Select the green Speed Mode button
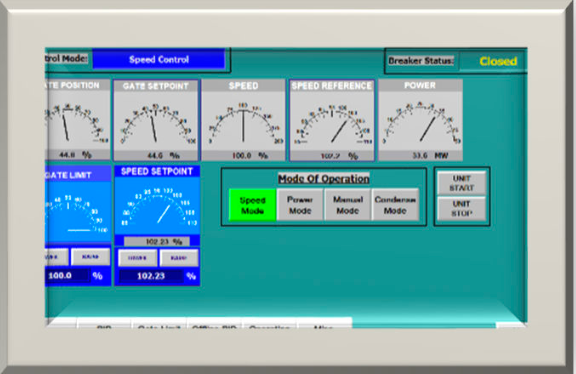576x374 pixels. (252, 205)
